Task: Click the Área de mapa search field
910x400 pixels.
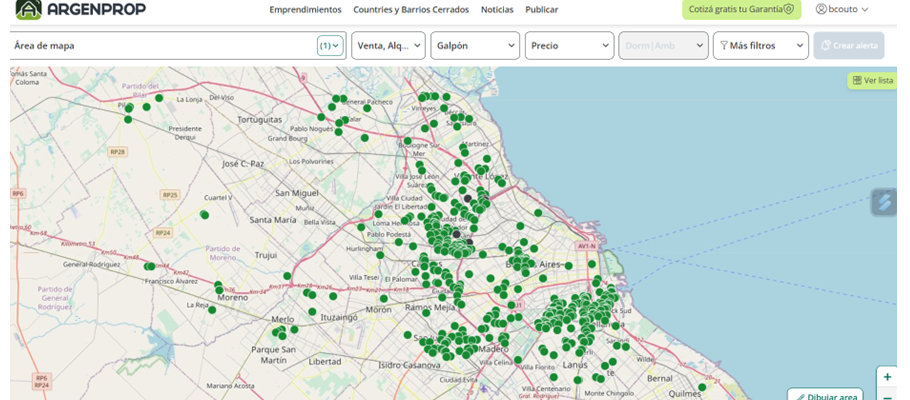Action: click(x=160, y=46)
